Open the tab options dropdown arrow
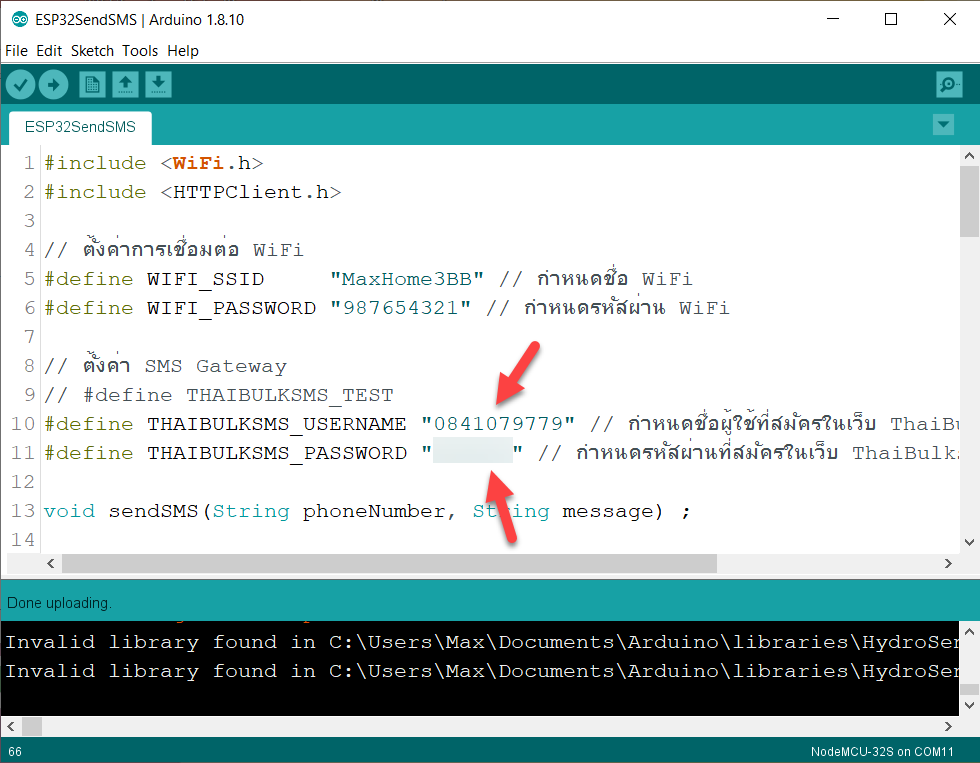 click(x=944, y=124)
